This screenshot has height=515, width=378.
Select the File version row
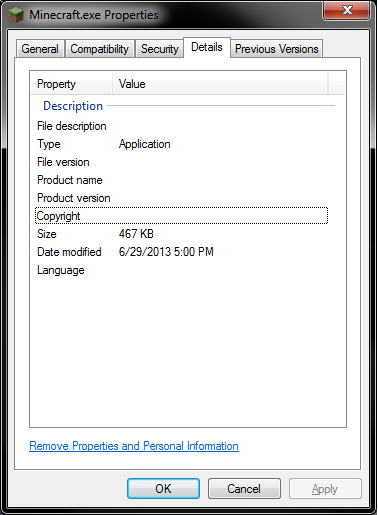point(182,162)
